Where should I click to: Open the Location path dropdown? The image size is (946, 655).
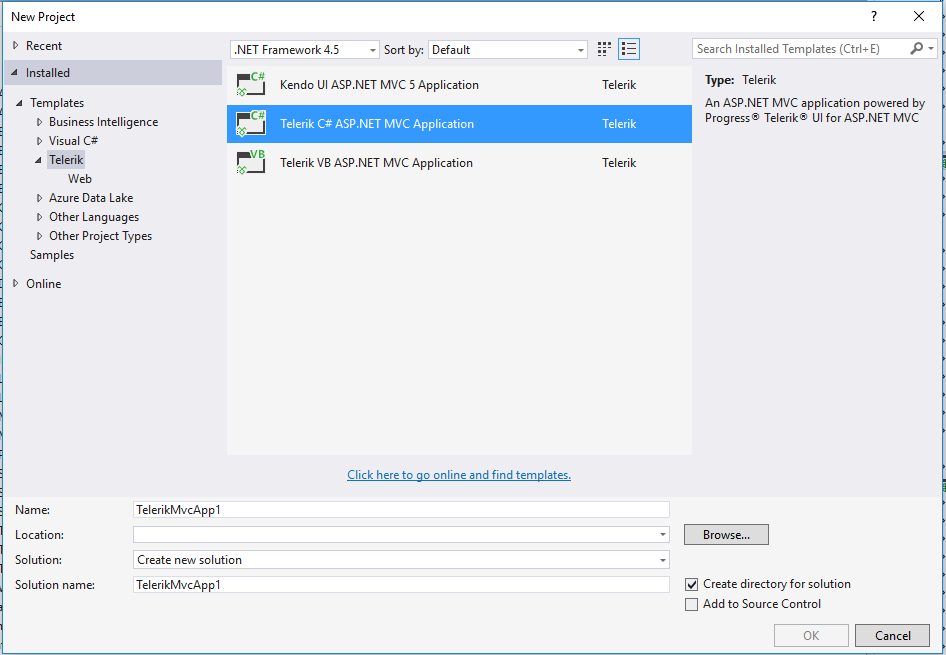click(x=662, y=534)
